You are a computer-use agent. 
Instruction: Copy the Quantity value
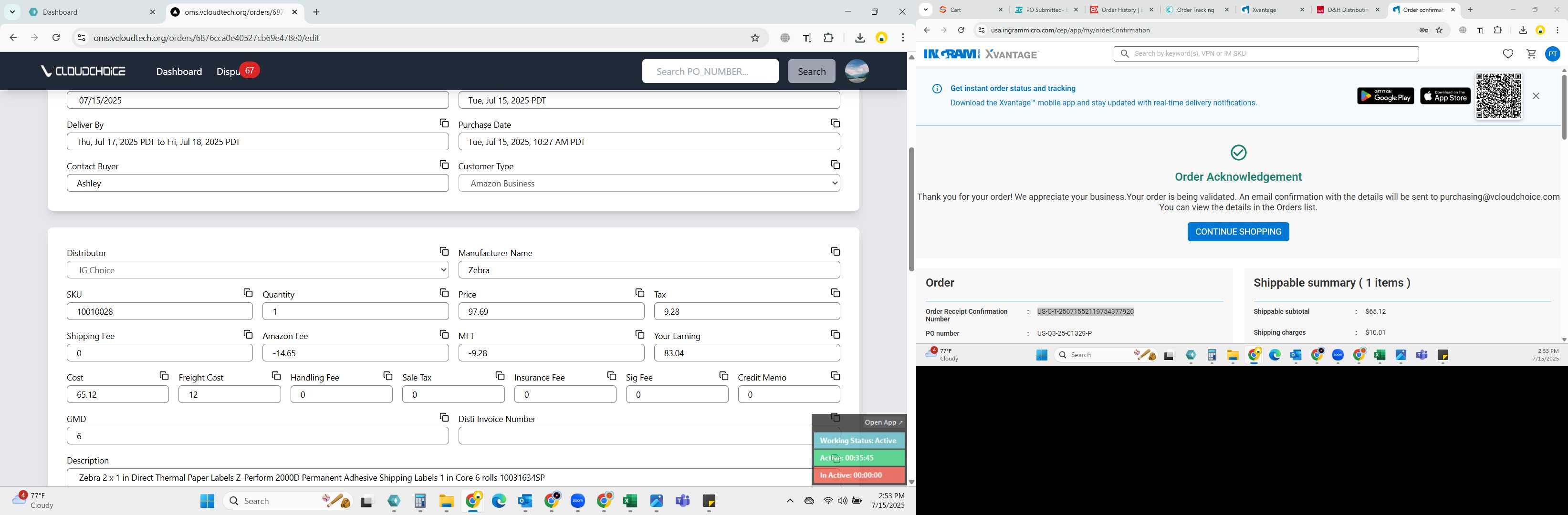click(x=444, y=293)
